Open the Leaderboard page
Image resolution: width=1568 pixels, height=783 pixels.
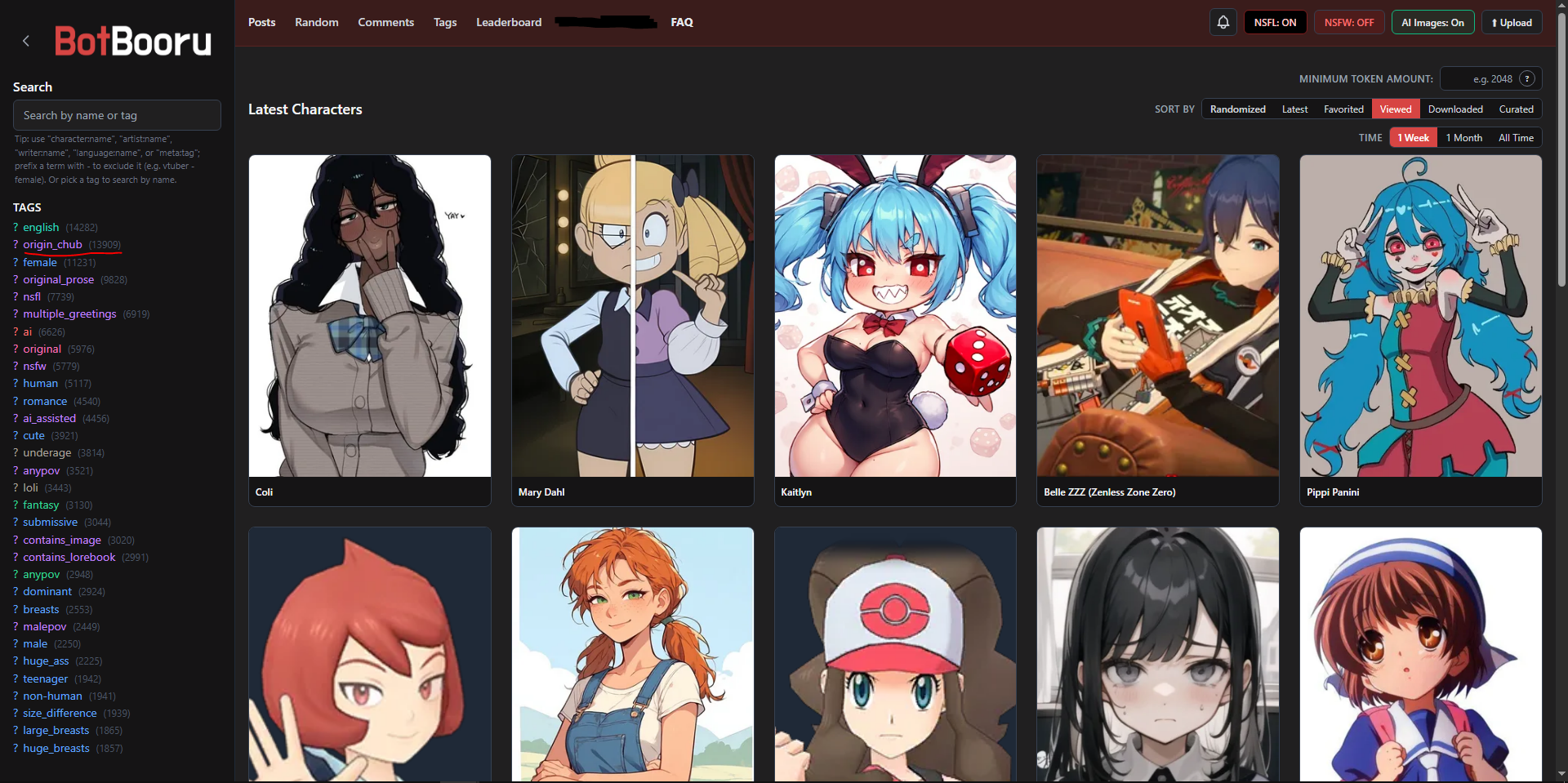click(x=509, y=22)
